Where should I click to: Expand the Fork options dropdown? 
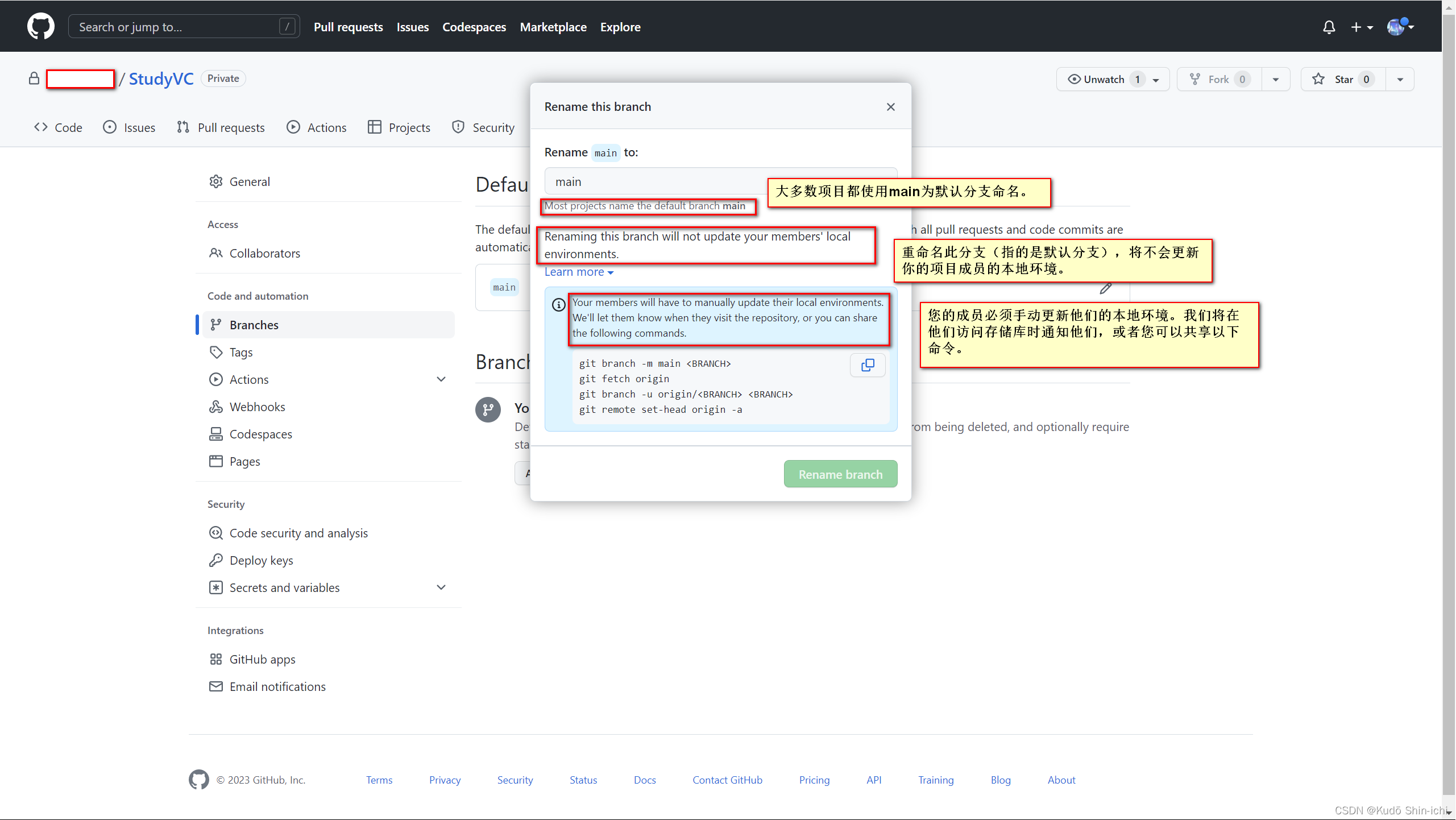pyautogui.click(x=1276, y=80)
